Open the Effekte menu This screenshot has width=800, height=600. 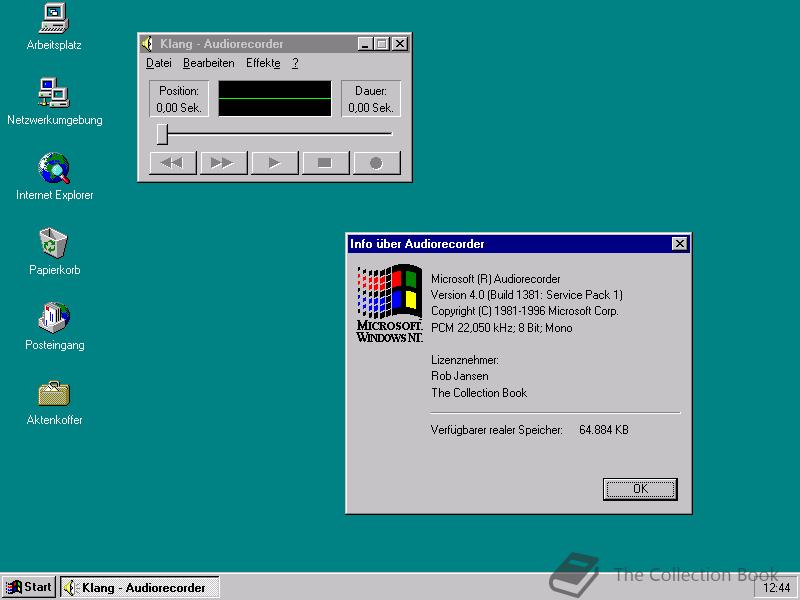tap(263, 63)
